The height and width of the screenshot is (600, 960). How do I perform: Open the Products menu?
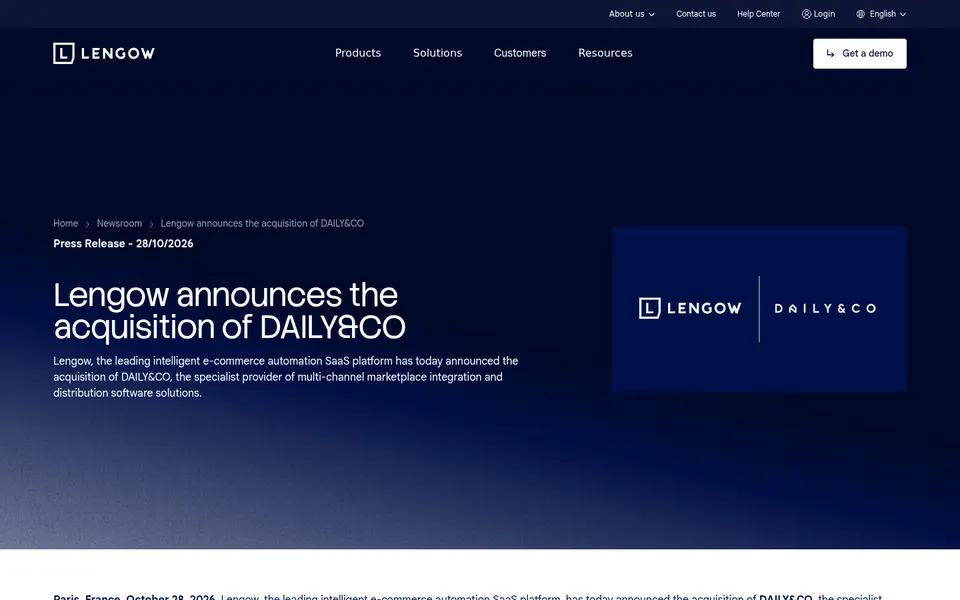(358, 53)
